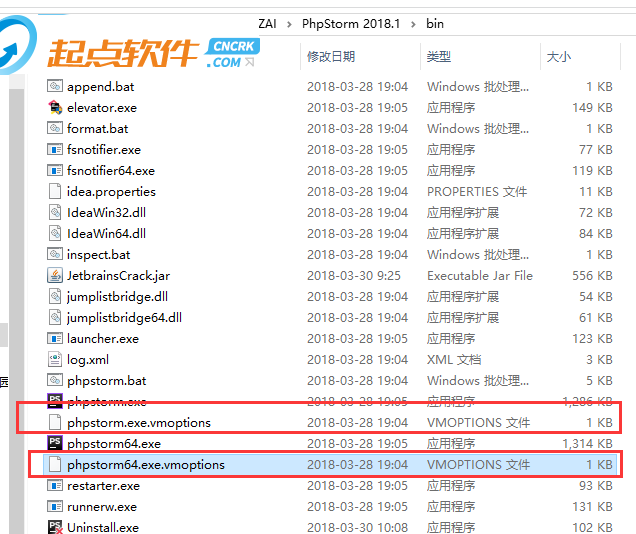
Task: Select file name log.xml
Action: tap(88, 360)
